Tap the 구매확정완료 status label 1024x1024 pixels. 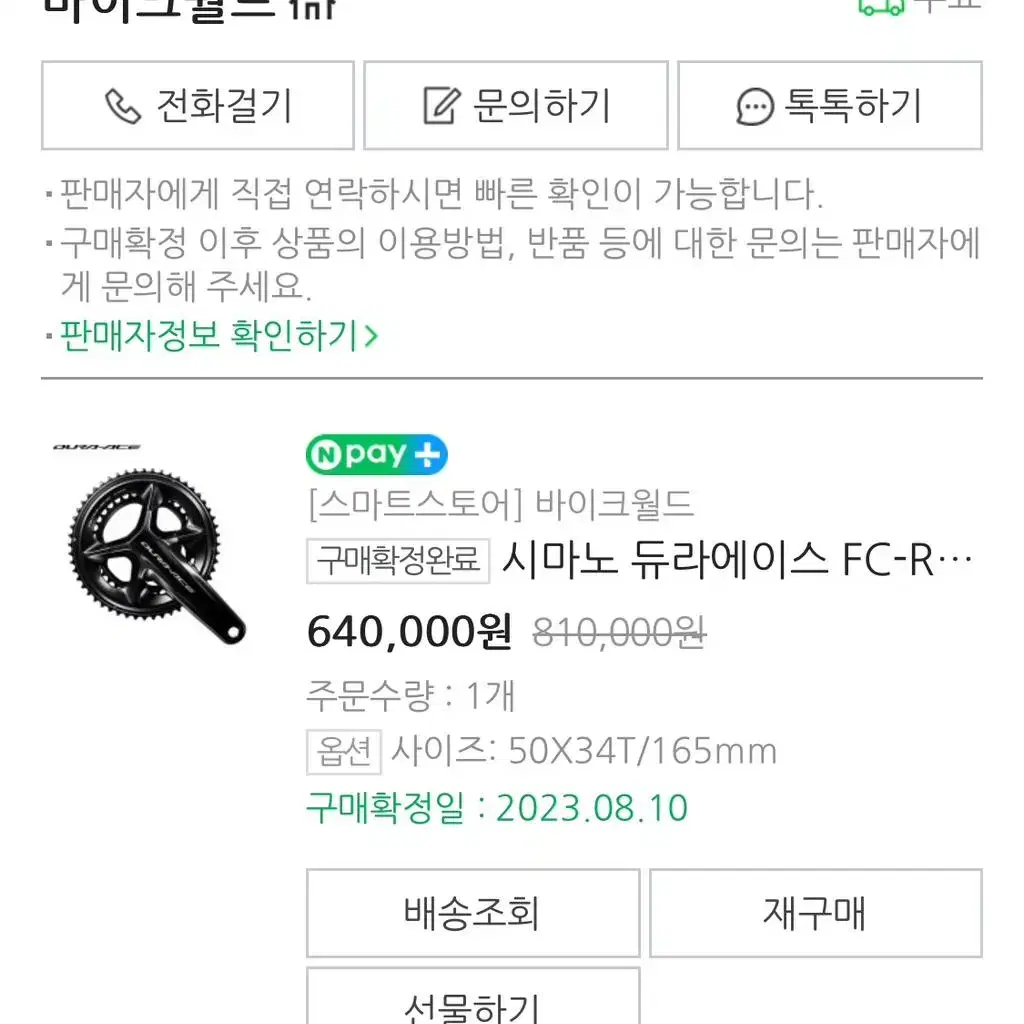tap(398, 560)
